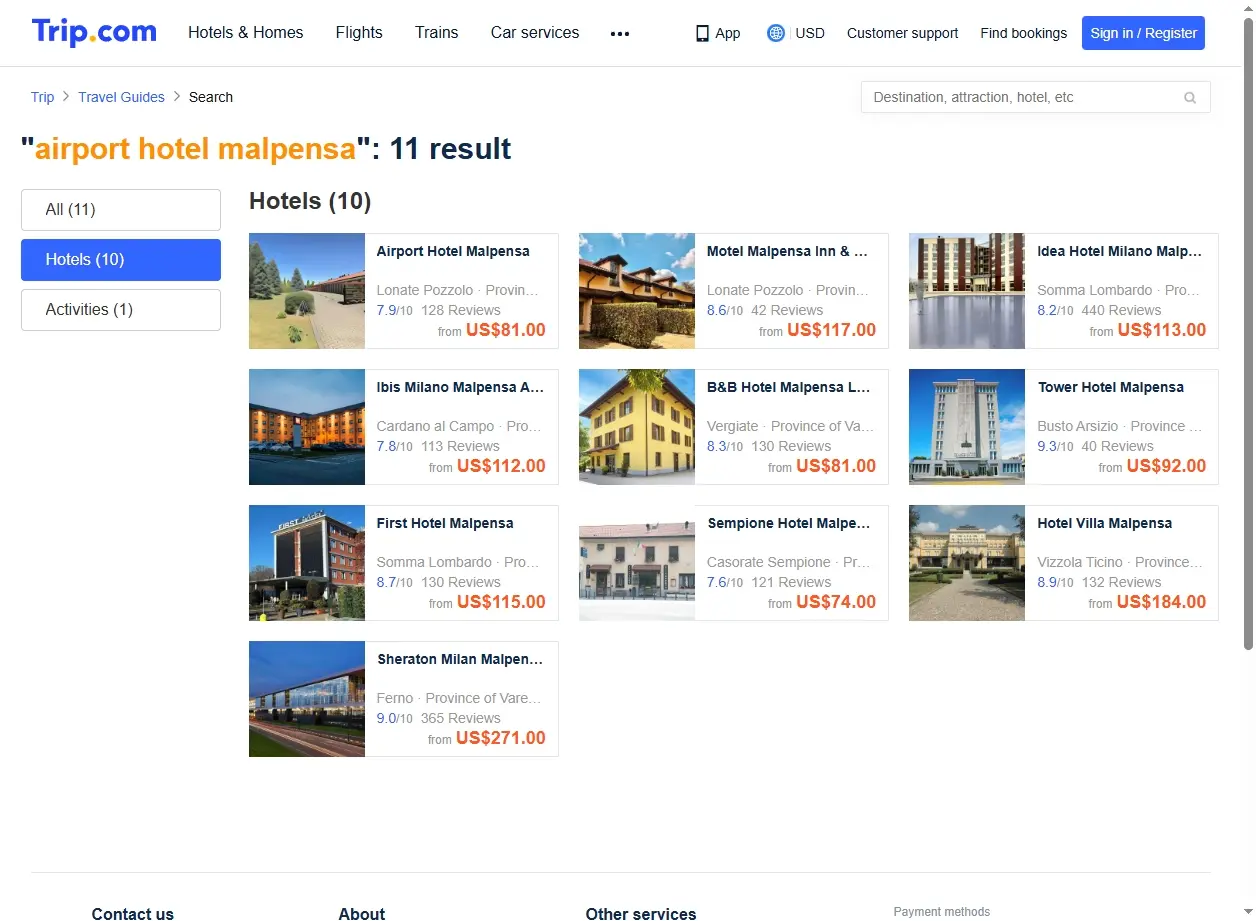The image size is (1256, 921).
Task: Click the 9.3/10 Tower Hotel rating
Action: pos(1055,446)
